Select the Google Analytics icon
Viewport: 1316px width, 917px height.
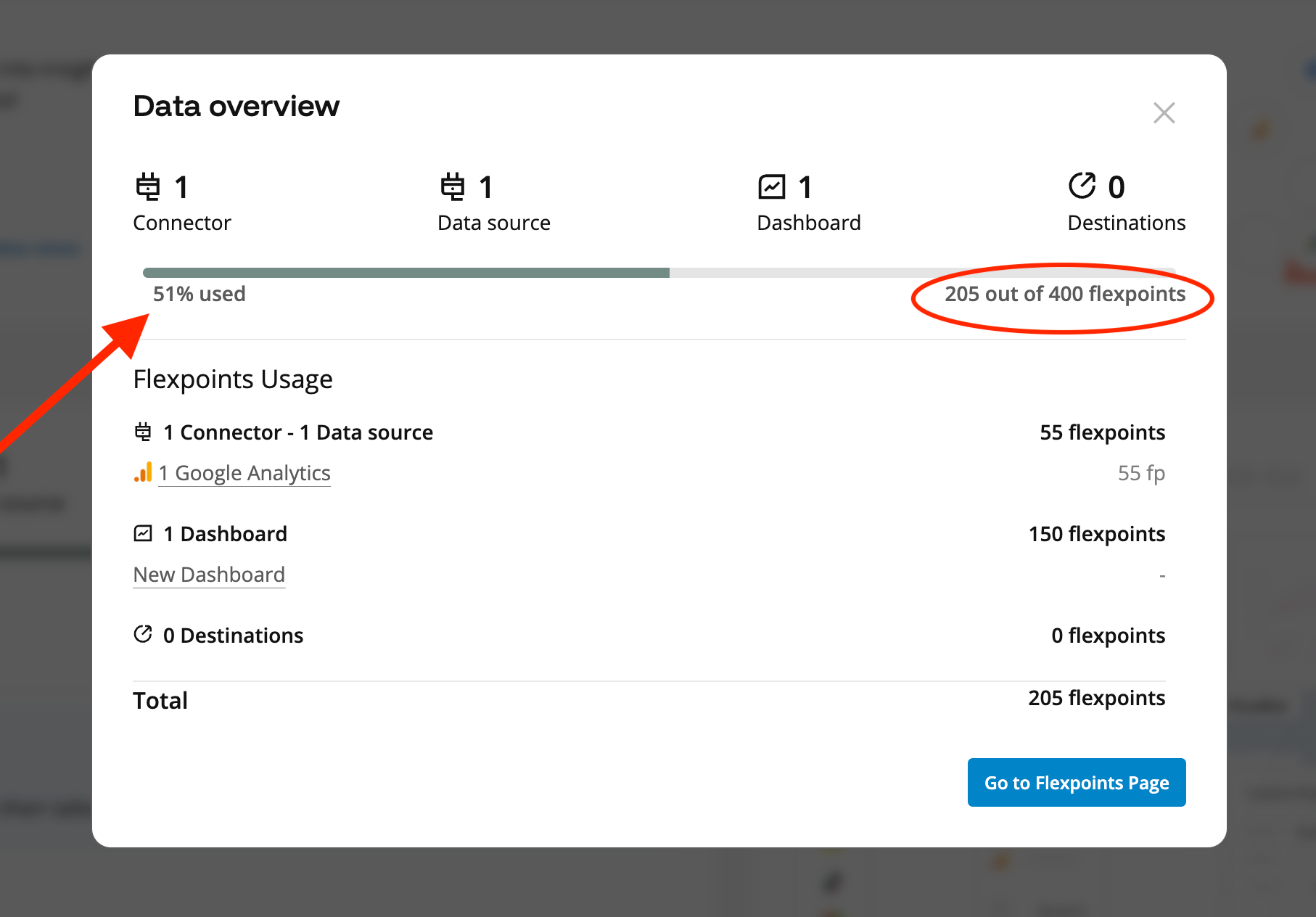[142, 473]
